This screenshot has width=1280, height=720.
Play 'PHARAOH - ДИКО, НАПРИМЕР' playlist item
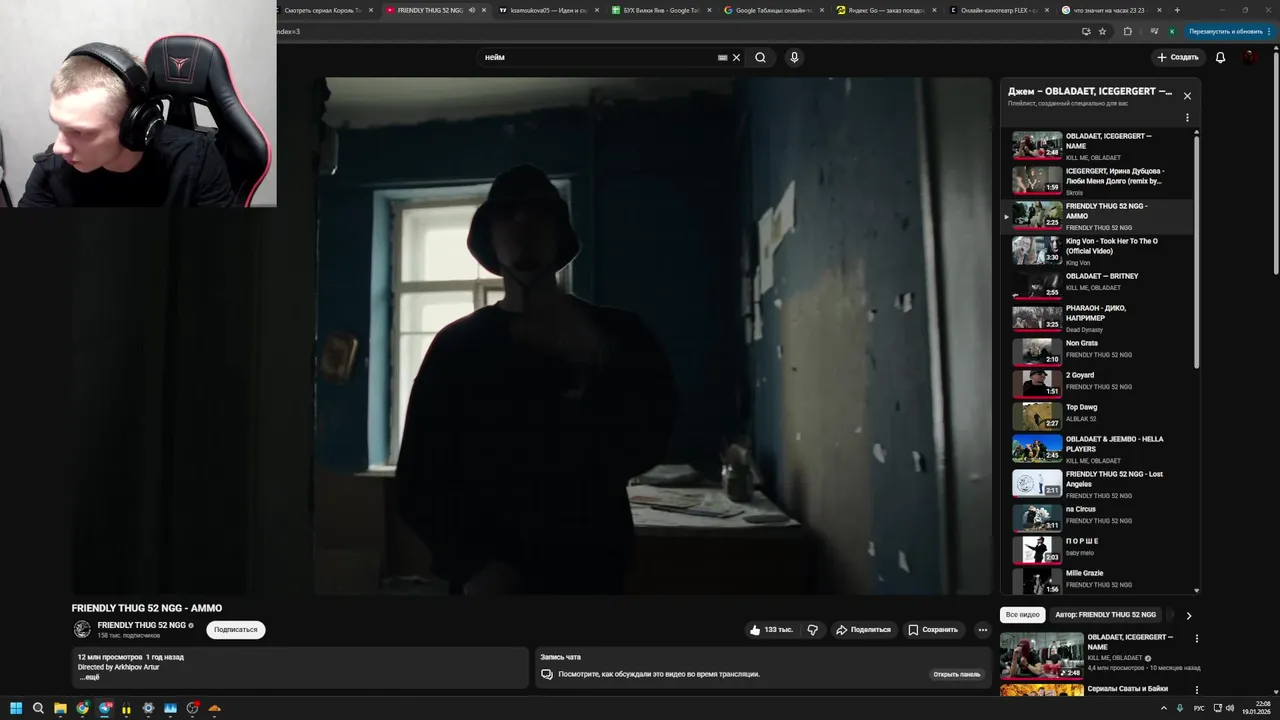[1098, 318]
